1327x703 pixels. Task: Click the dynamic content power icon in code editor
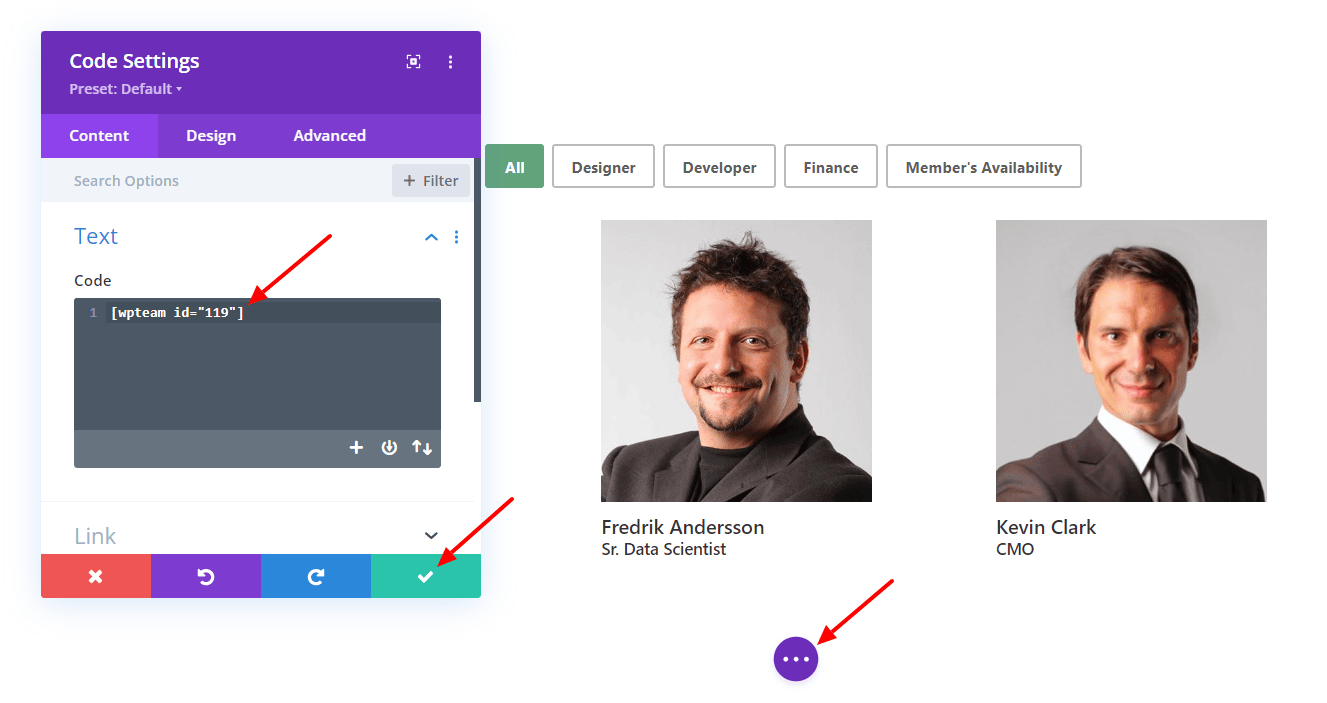(389, 448)
